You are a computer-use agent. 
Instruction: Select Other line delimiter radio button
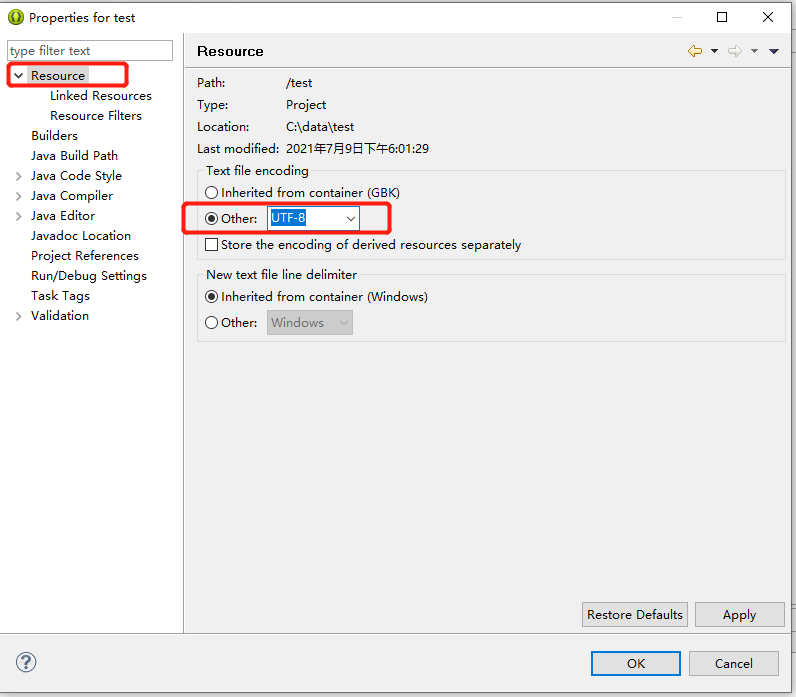[212, 322]
